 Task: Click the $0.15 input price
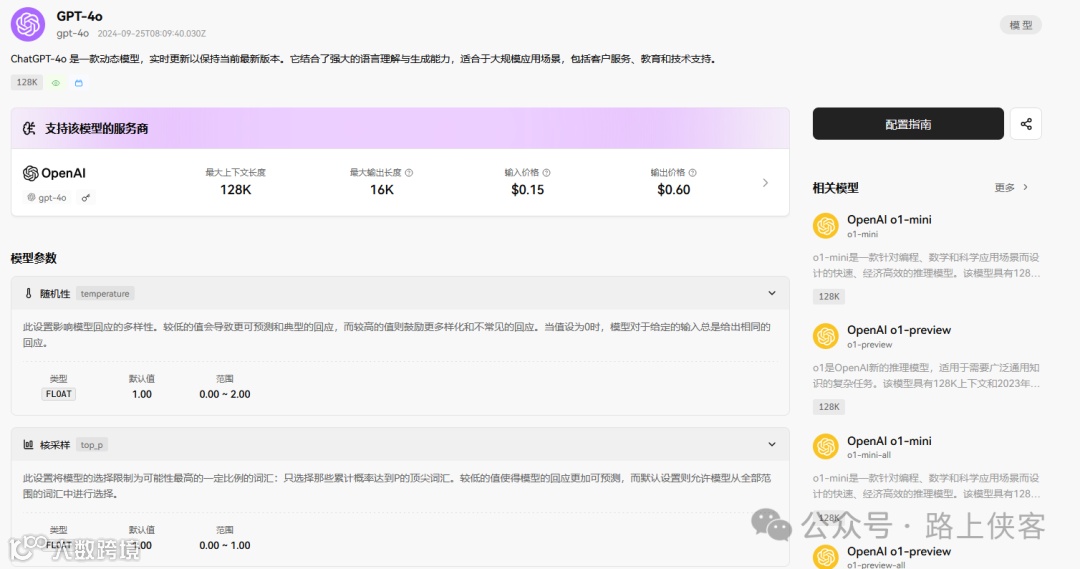pyautogui.click(x=528, y=189)
